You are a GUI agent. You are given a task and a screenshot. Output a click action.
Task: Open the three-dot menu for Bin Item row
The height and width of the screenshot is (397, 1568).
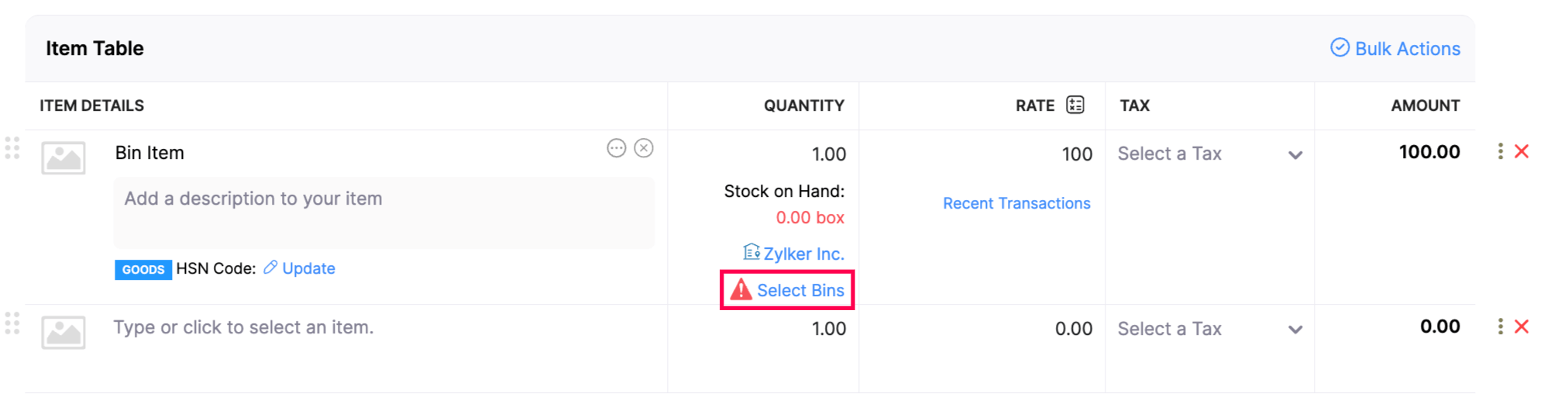[1501, 151]
